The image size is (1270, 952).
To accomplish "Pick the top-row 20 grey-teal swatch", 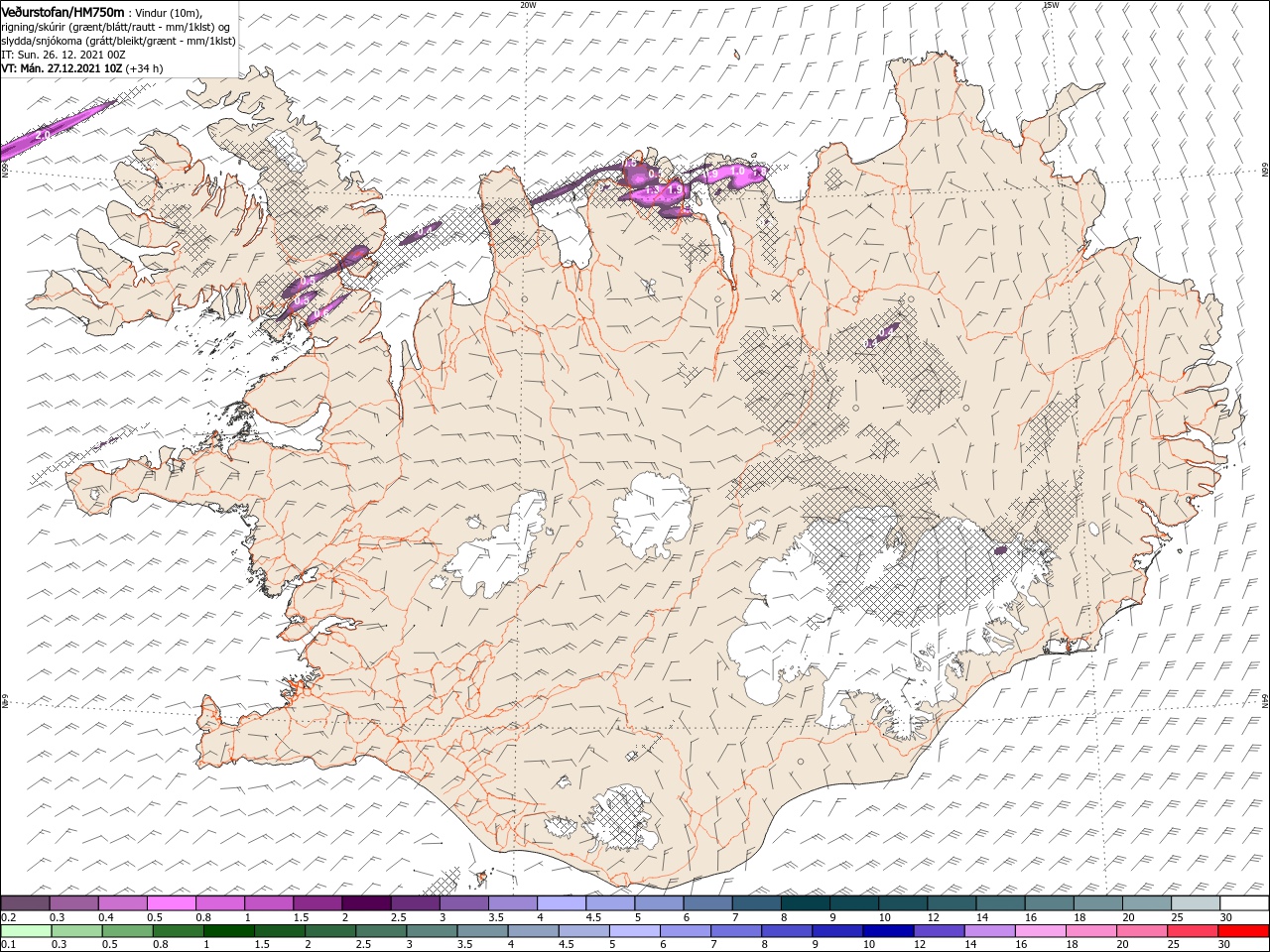I will pyautogui.click(x=1147, y=903).
